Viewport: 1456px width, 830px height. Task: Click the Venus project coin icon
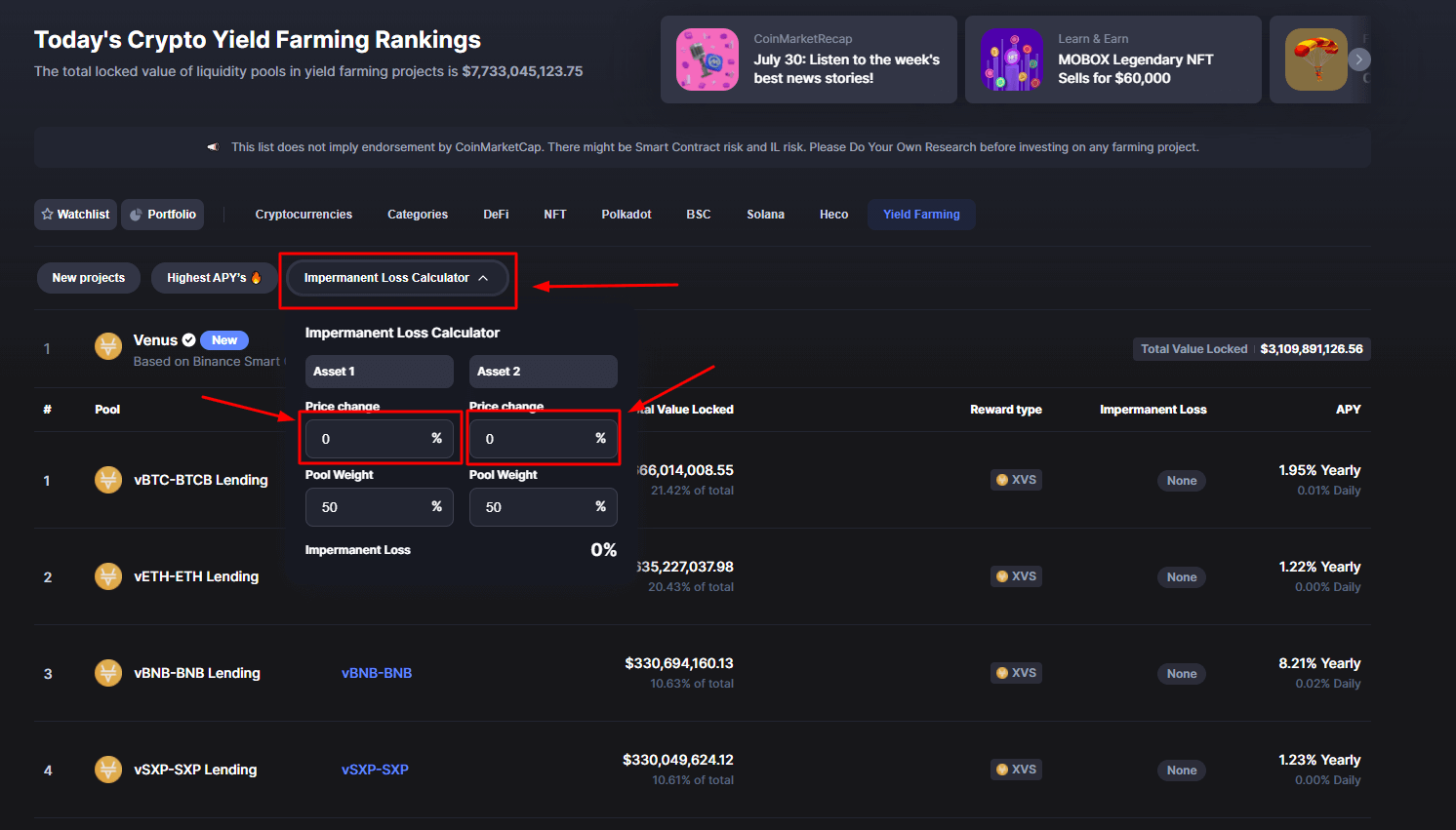click(x=108, y=346)
